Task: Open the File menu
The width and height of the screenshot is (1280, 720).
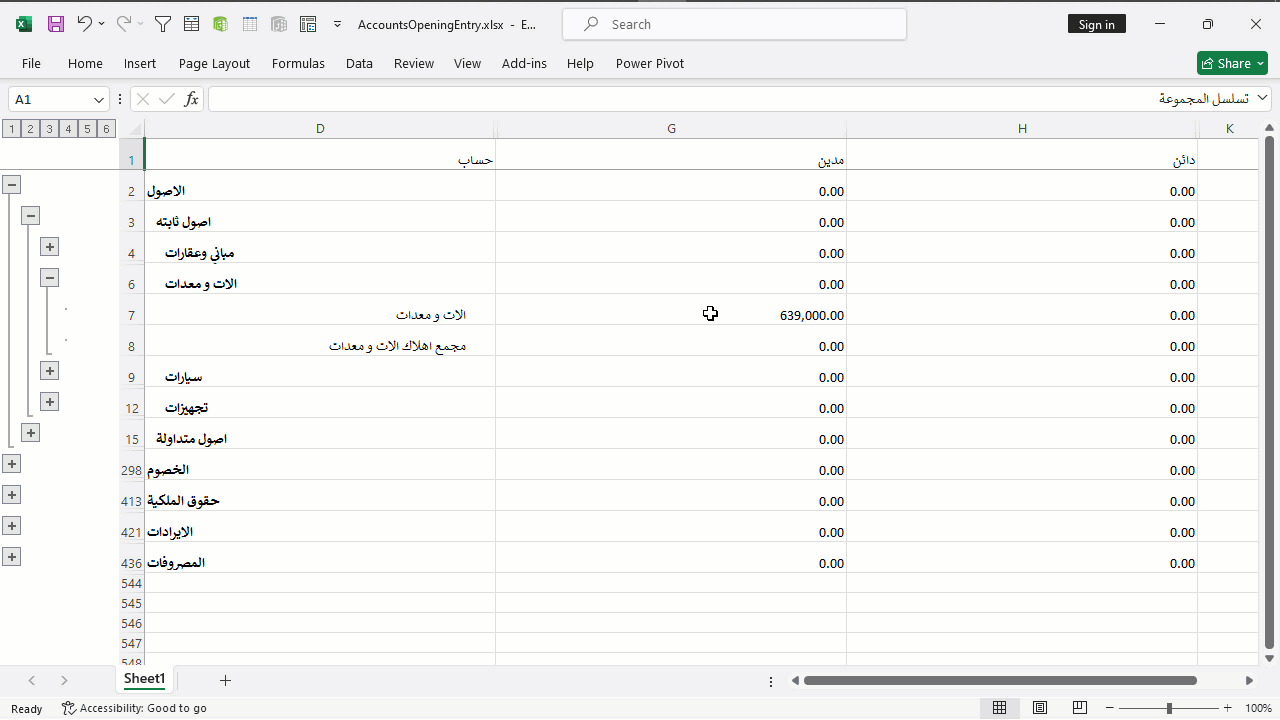Action: point(31,63)
